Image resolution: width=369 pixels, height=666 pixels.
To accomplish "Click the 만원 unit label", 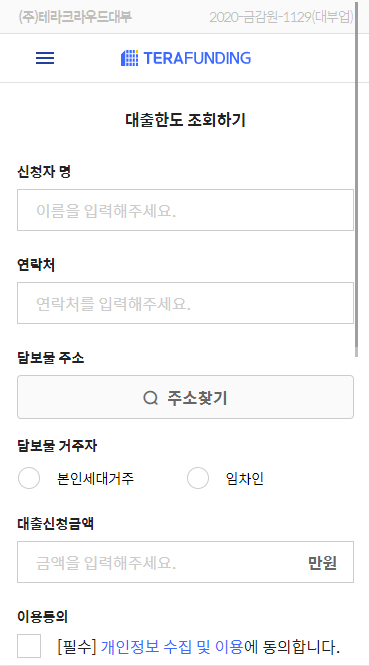I will (x=322, y=562).
